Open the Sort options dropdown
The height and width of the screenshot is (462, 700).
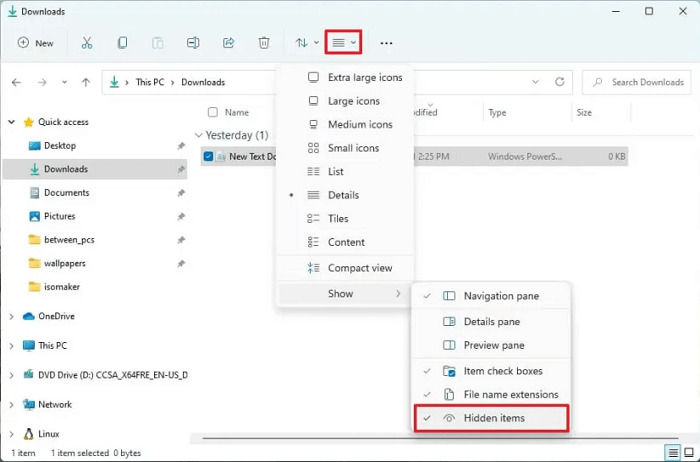click(306, 43)
